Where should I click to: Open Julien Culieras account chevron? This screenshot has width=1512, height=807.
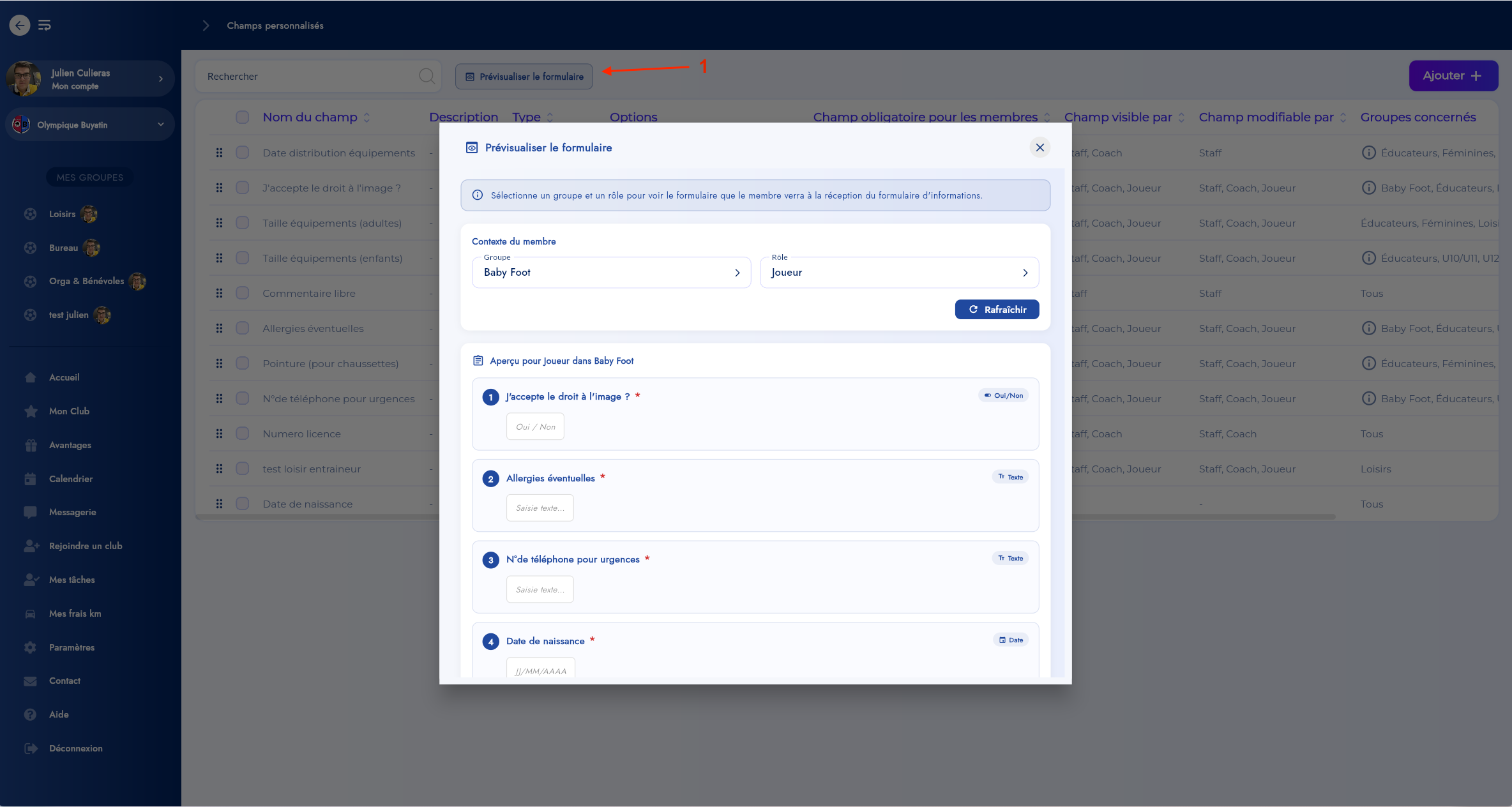click(161, 79)
